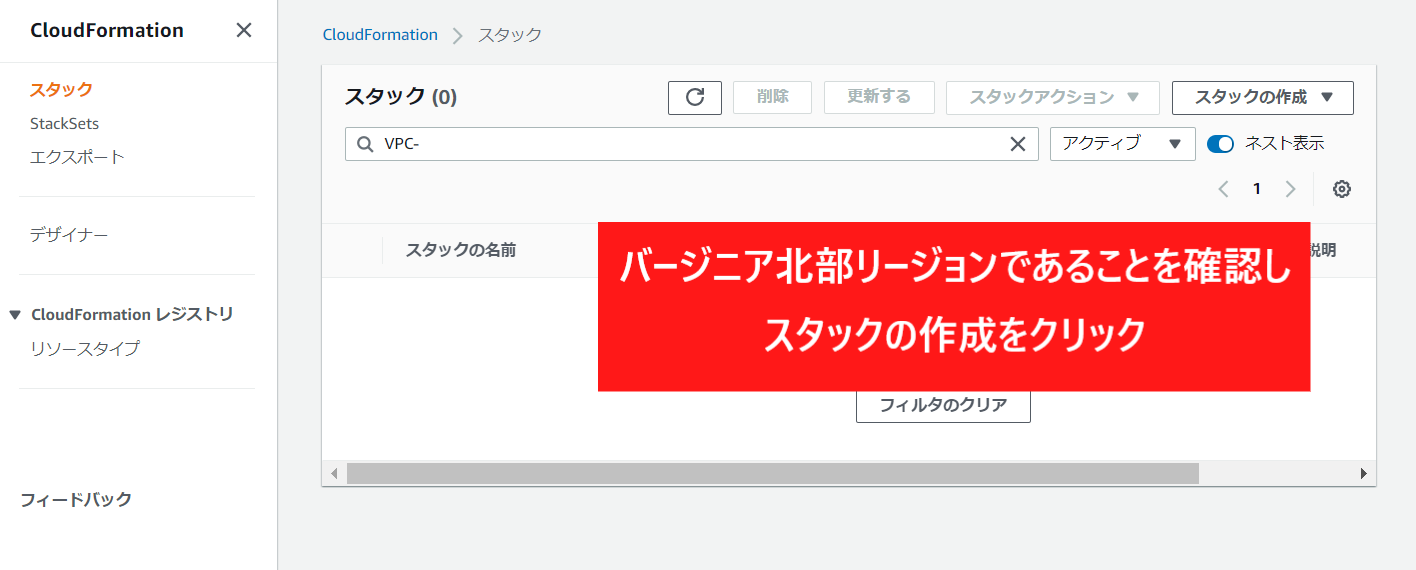Click the horizontal scrollbar thumb
Screen dimensions: 1416x570
[x=772, y=473]
